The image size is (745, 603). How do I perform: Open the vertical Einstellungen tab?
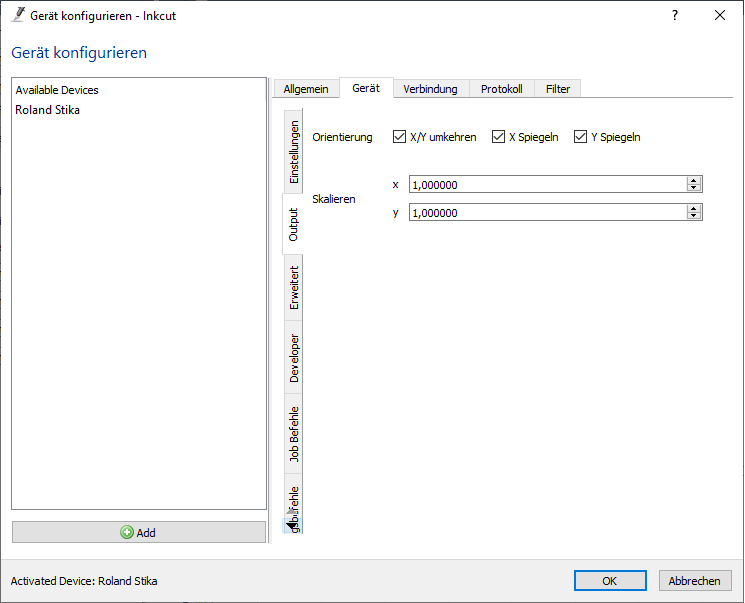[x=294, y=153]
